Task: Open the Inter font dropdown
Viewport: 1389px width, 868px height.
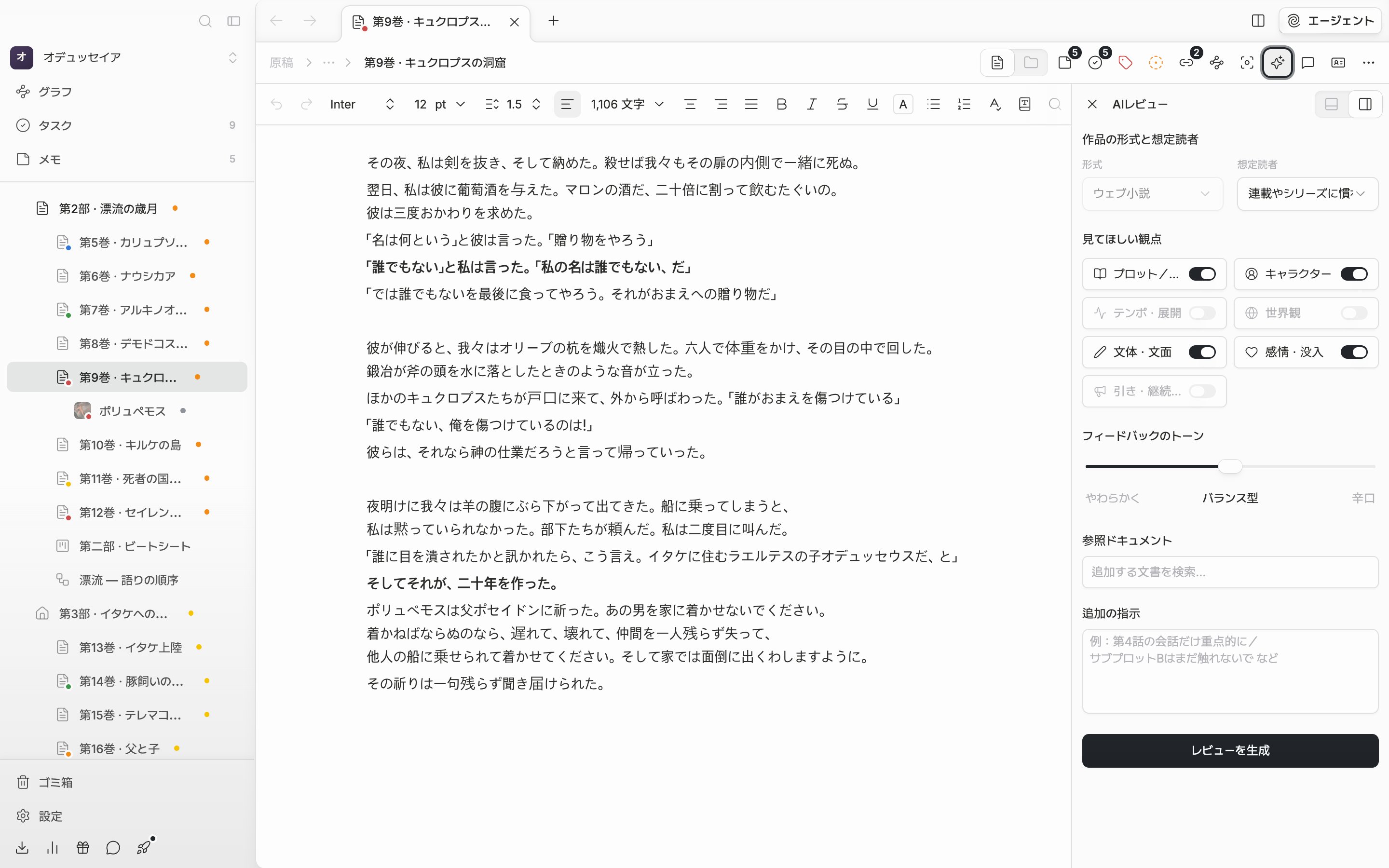Action: coord(362,104)
